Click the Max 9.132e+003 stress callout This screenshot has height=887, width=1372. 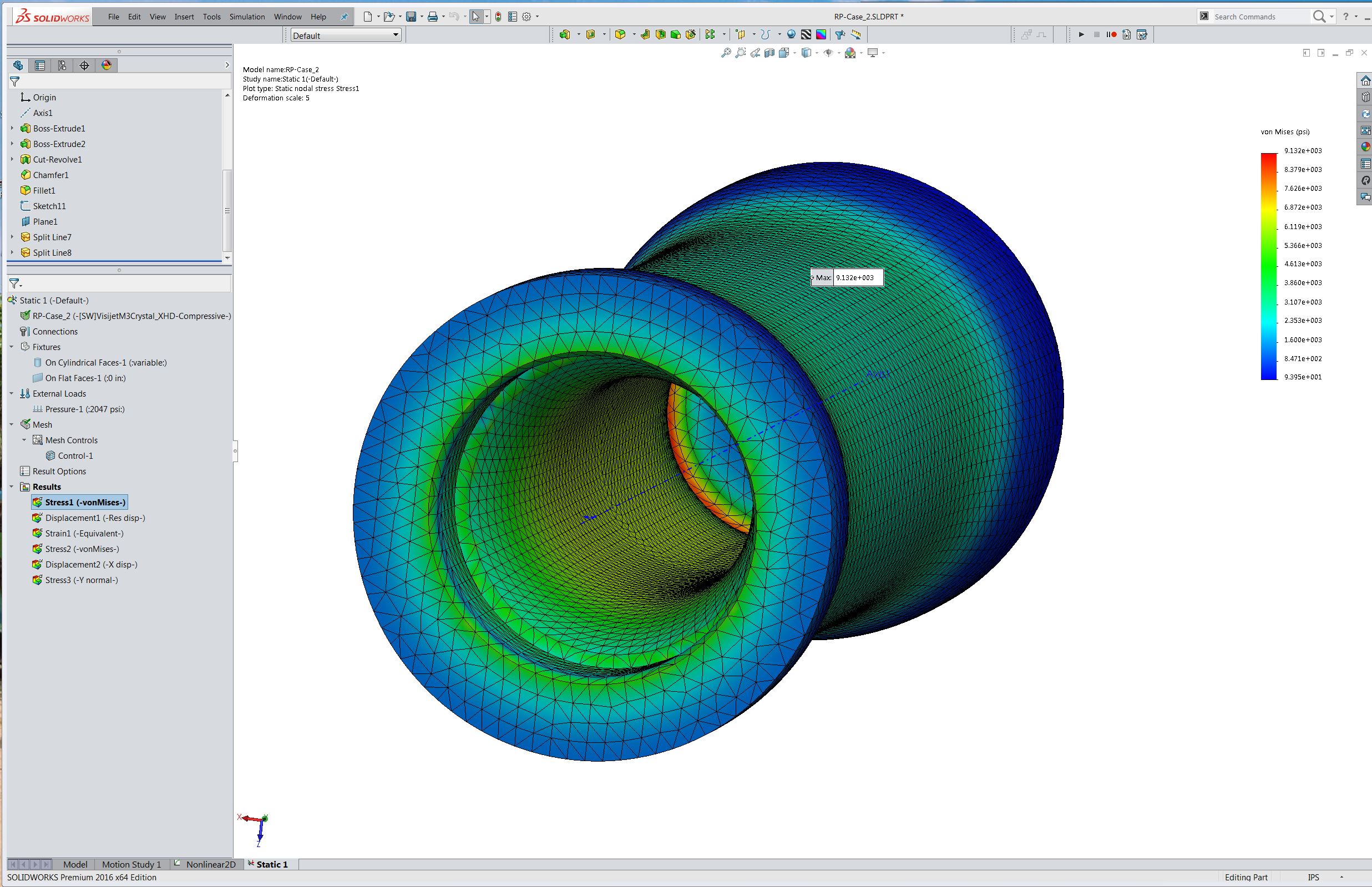[847, 277]
